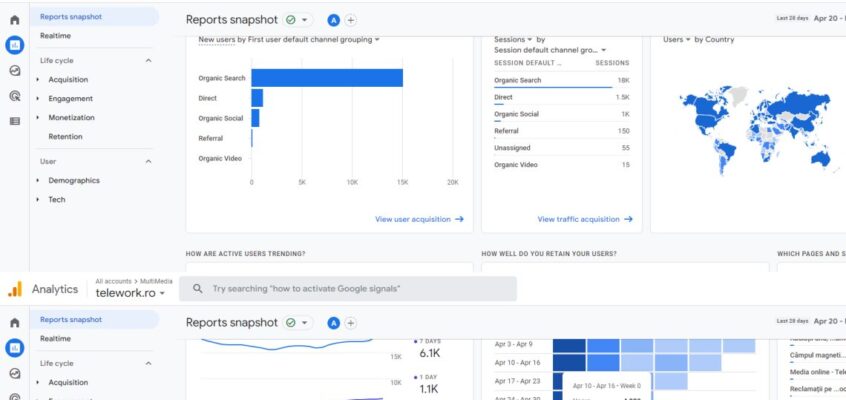The width and height of the screenshot is (846, 400).
Task: Open the Reports icon in the lower telework.ro sidebar
Action: [x=15, y=348]
